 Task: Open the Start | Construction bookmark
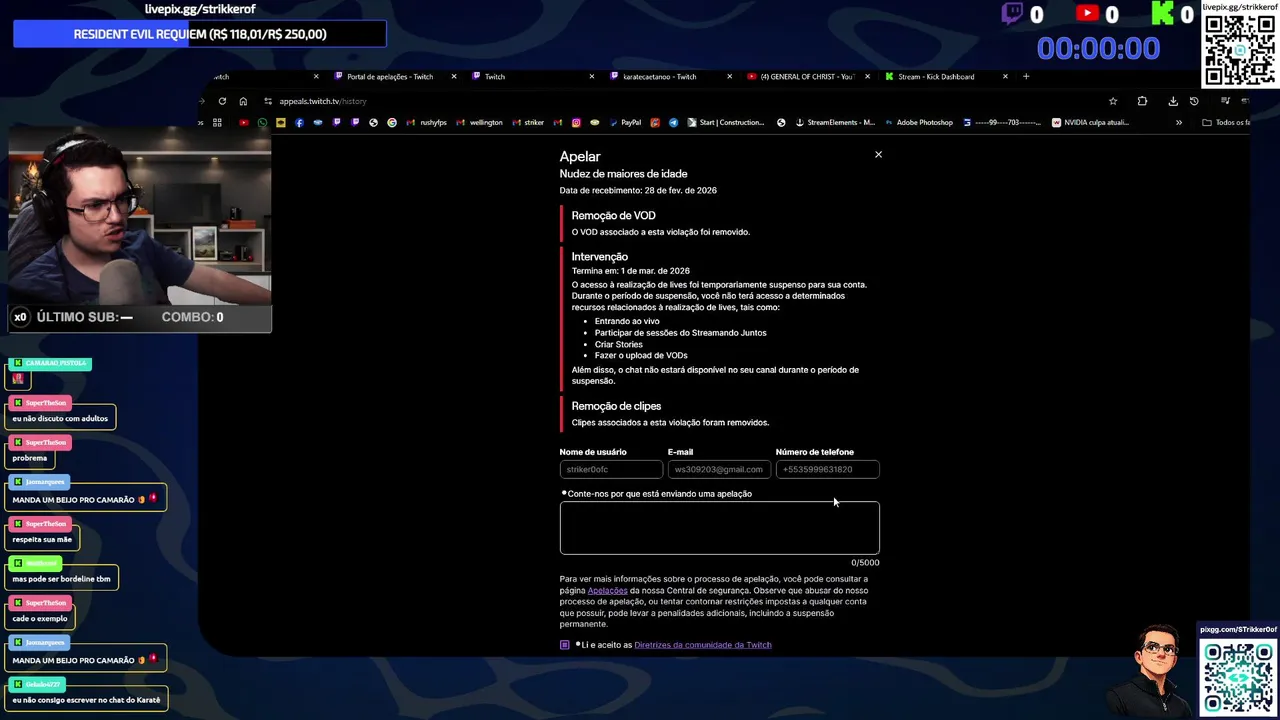tap(724, 122)
